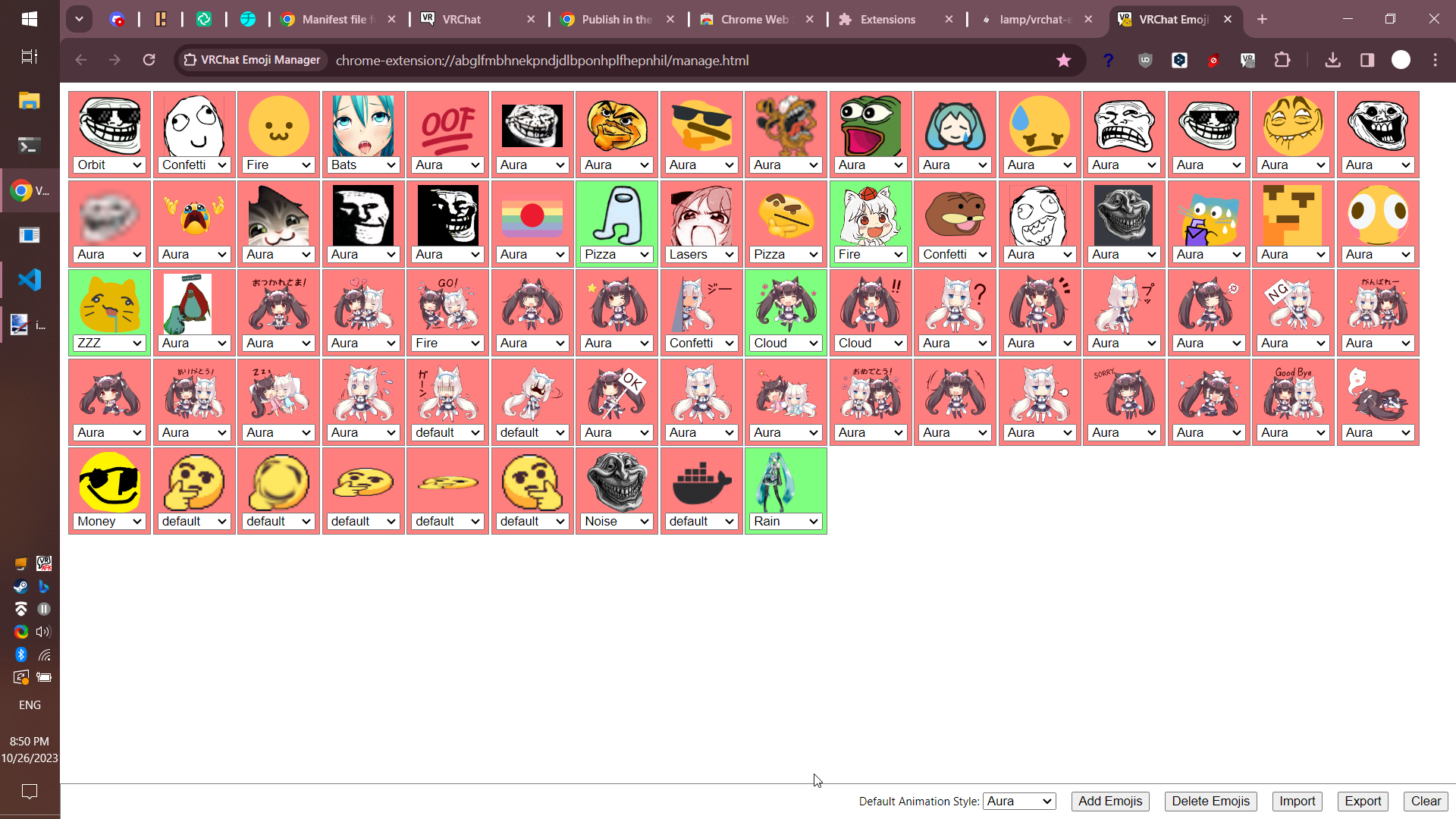Switch to the Chrome Web Store tab
Screen dimensions: 1456x819
(754, 20)
